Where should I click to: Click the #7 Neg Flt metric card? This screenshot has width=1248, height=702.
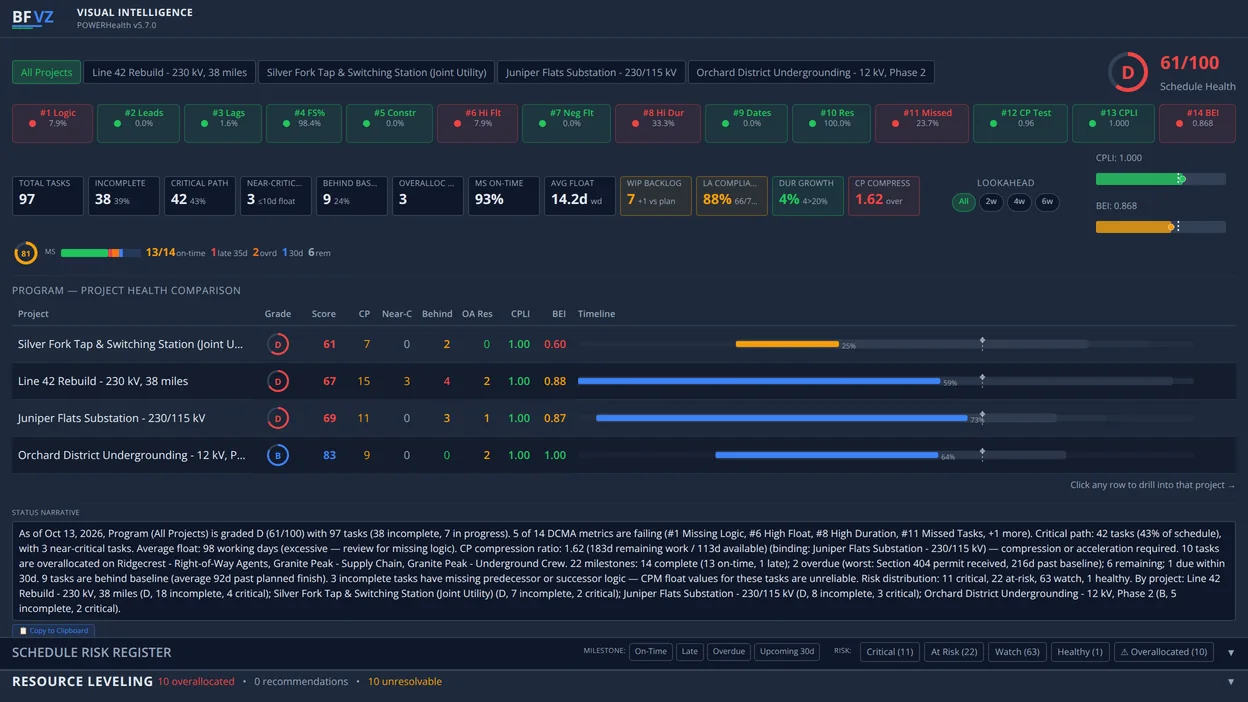[566, 123]
